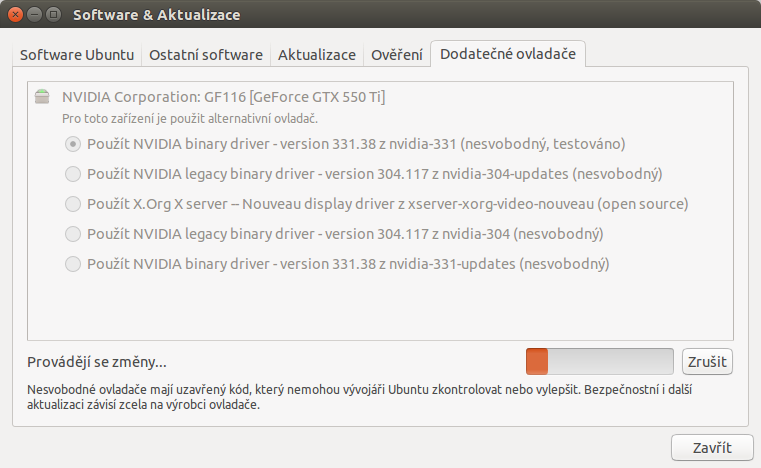This screenshot has width=761, height=468.
Task: Open the Software Ubuntu tab
Action: 77,55
